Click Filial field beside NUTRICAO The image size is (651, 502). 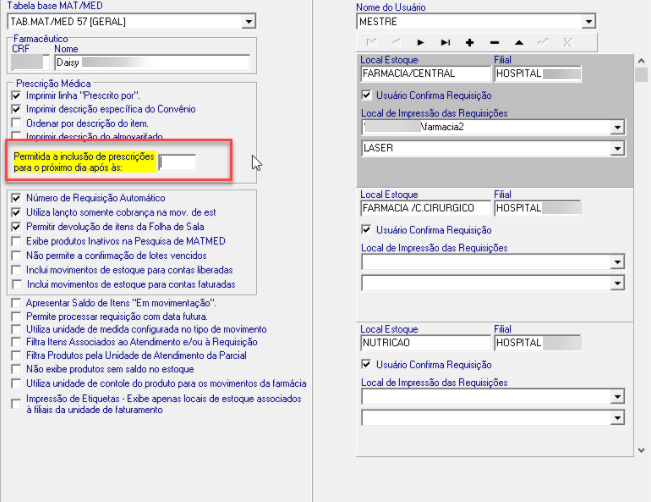pyautogui.click(x=538, y=343)
